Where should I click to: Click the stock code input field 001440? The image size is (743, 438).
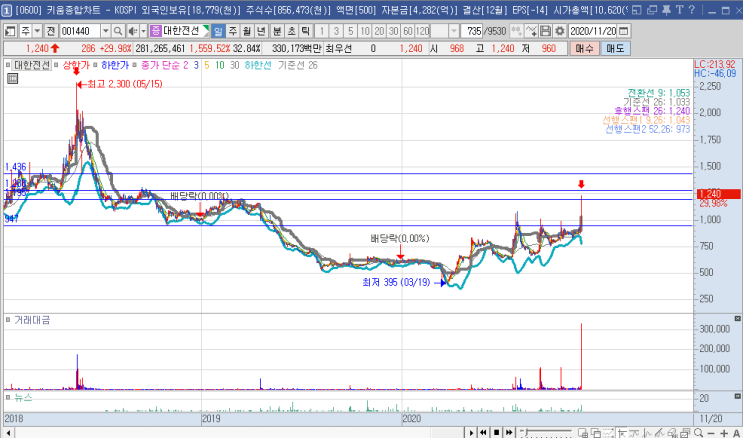(80, 31)
